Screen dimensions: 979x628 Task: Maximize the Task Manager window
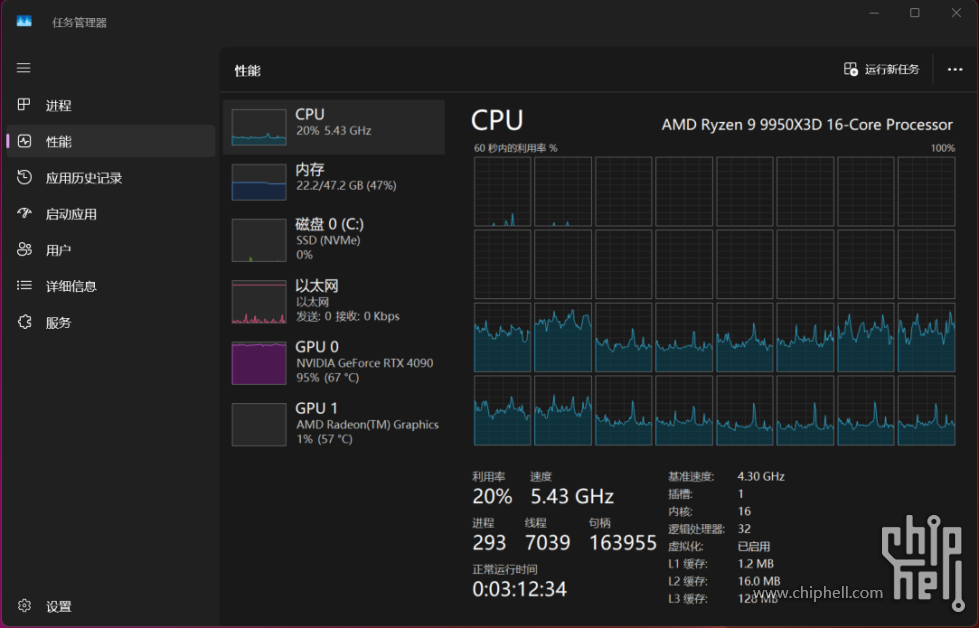coord(915,13)
